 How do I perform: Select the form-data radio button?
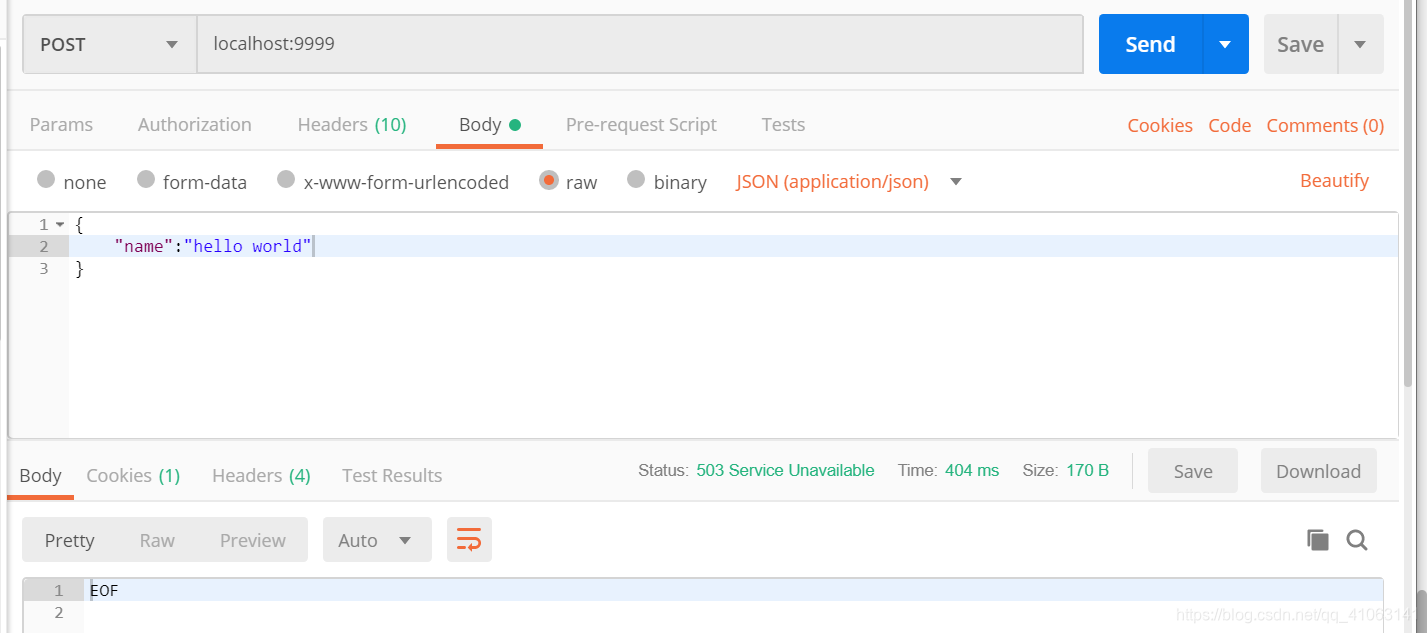coord(146,180)
